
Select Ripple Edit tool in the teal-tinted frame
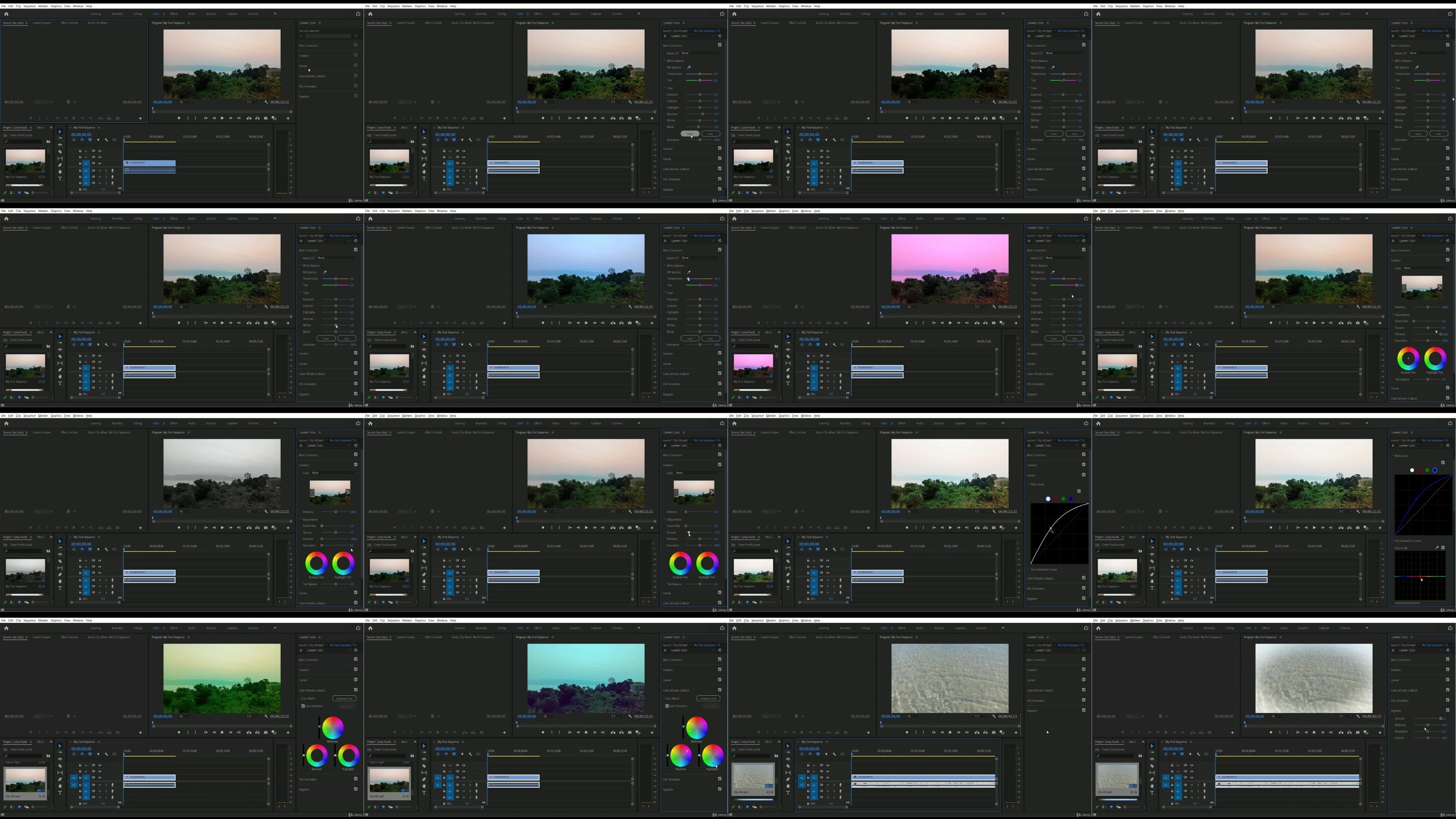[424, 759]
